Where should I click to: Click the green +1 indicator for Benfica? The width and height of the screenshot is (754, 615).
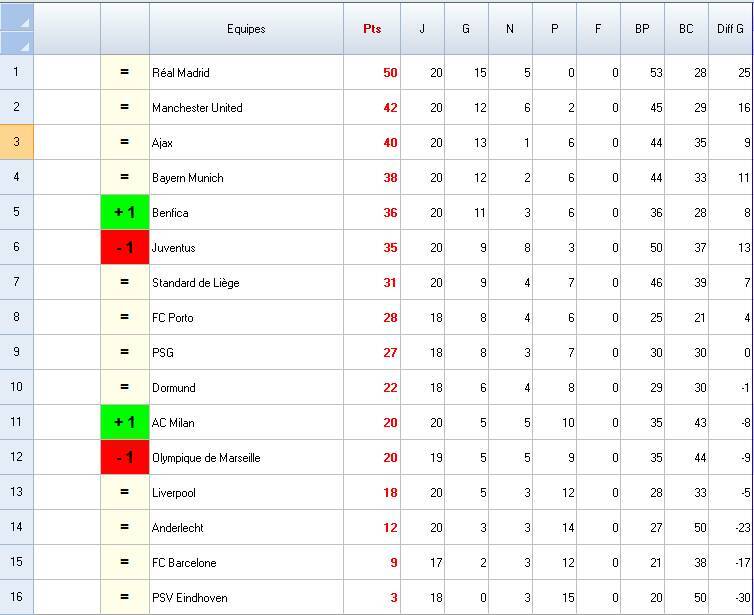[x=125, y=212]
